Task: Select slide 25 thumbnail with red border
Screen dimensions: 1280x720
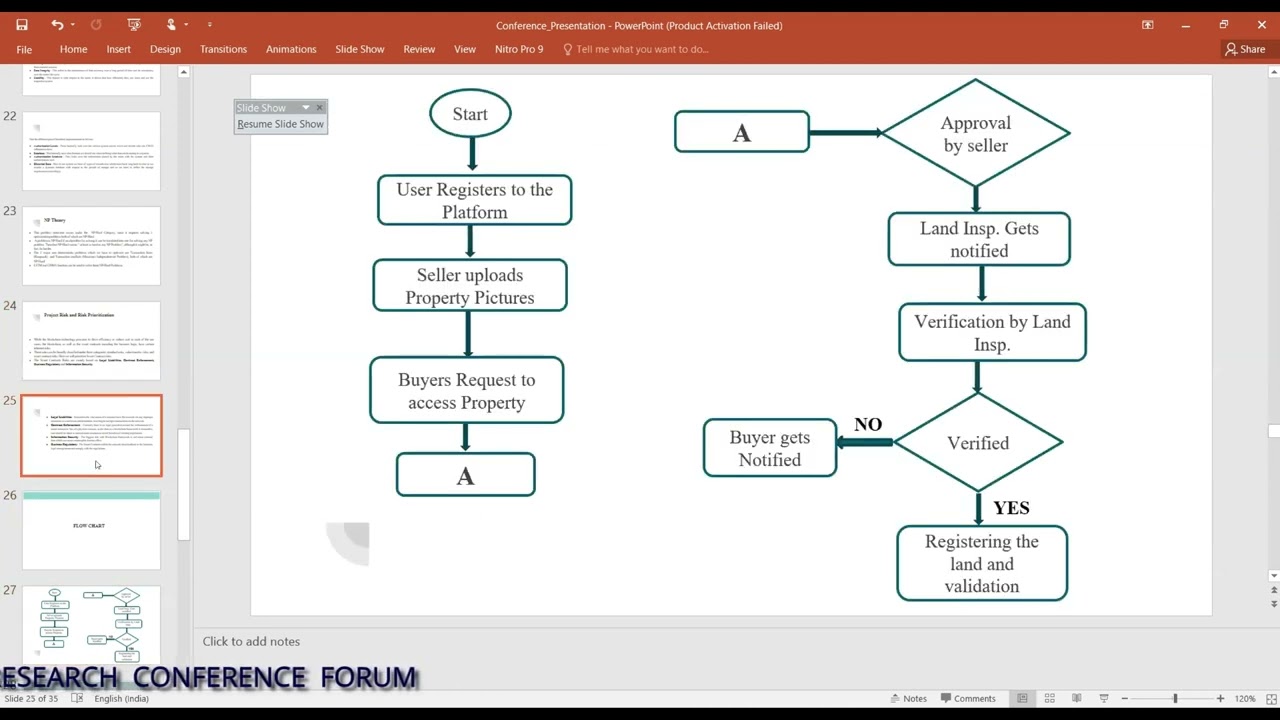Action: pyautogui.click(x=91, y=436)
